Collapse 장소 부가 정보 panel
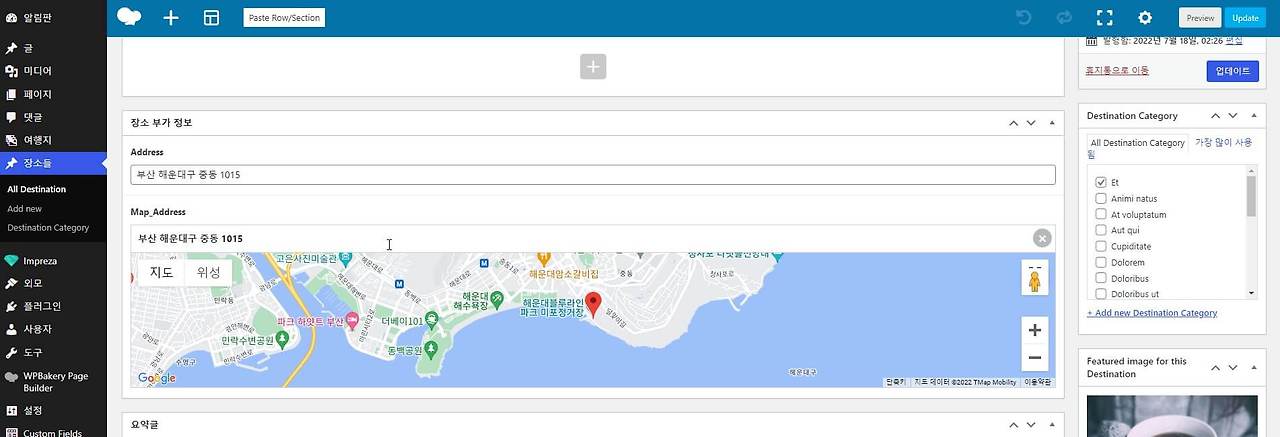This screenshot has height=437, width=1280. [1051, 123]
